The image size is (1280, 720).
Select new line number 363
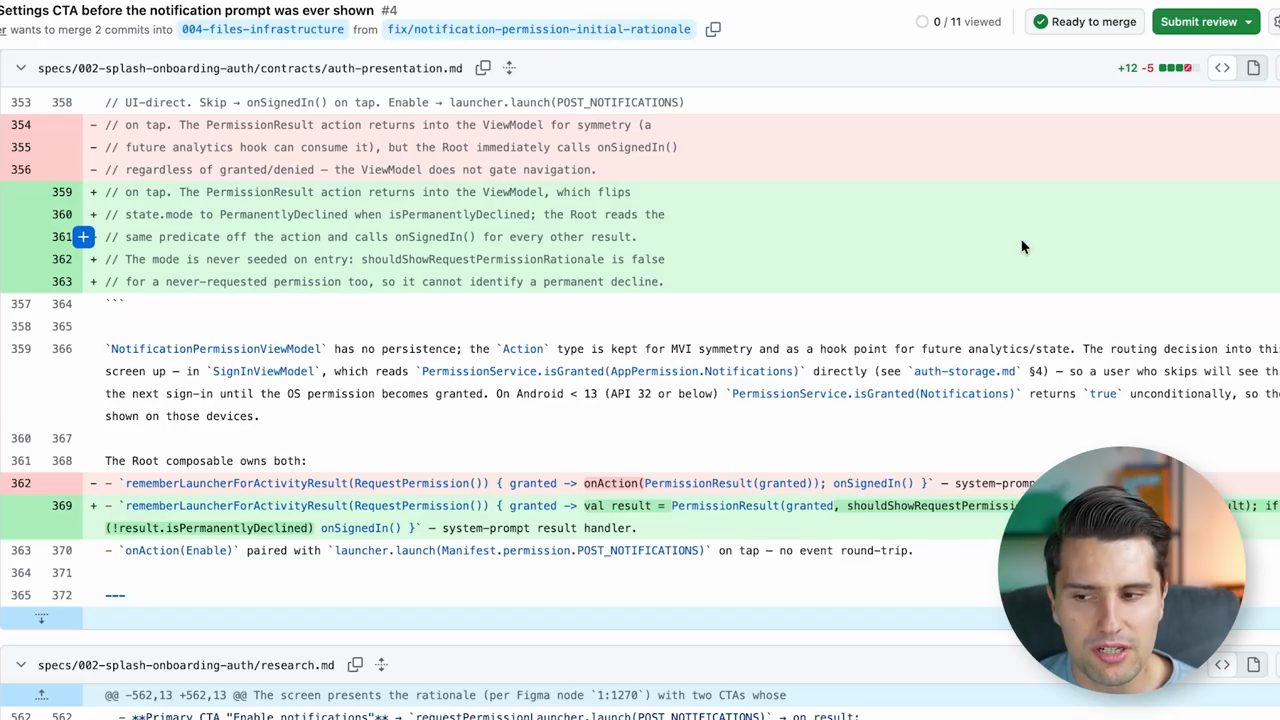pos(62,282)
